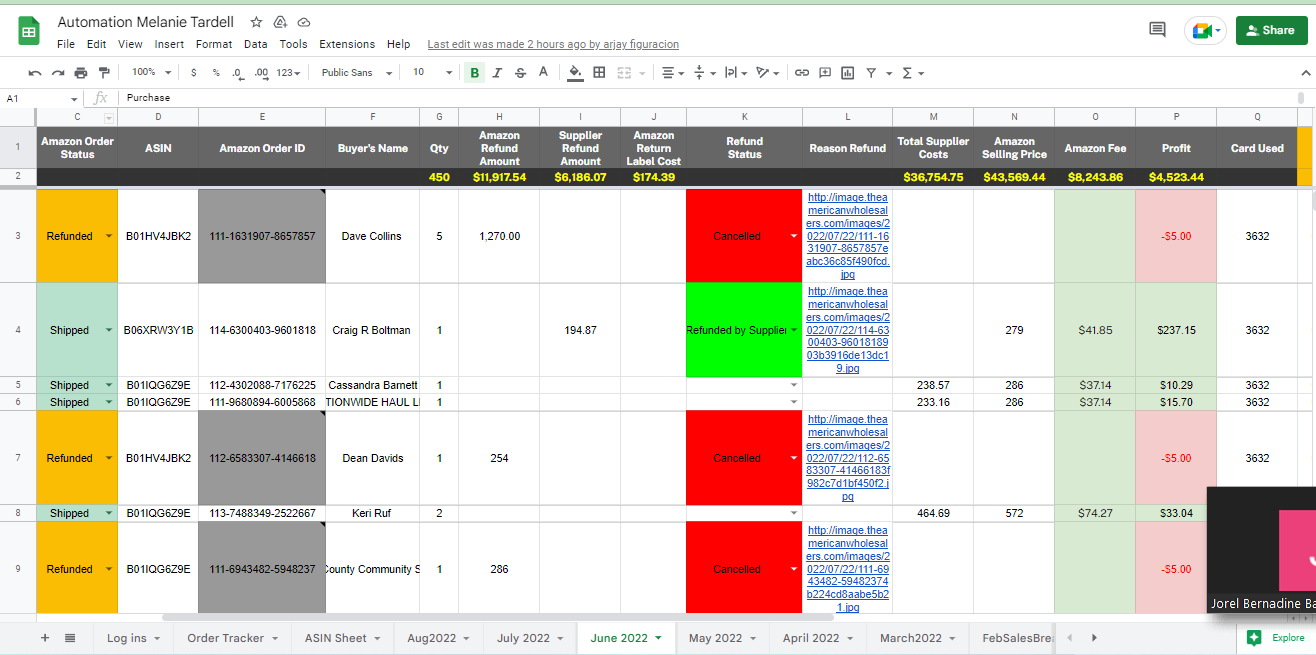Open the 100% zoom dropdown
Image resolution: width=1316 pixels, height=655 pixels.
pos(152,73)
